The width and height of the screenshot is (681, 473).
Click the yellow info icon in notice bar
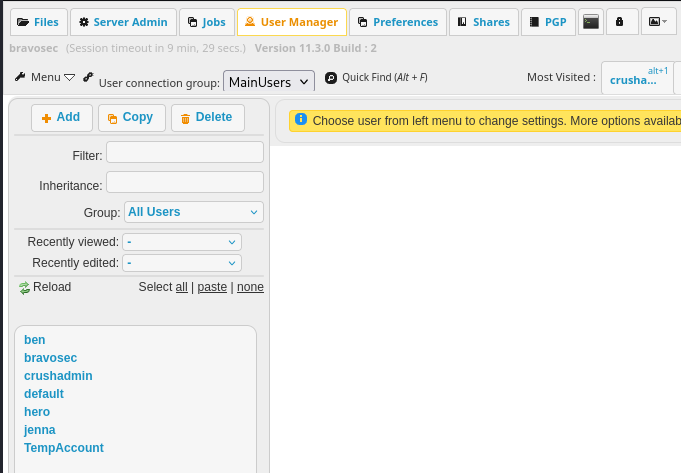coord(301,120)
